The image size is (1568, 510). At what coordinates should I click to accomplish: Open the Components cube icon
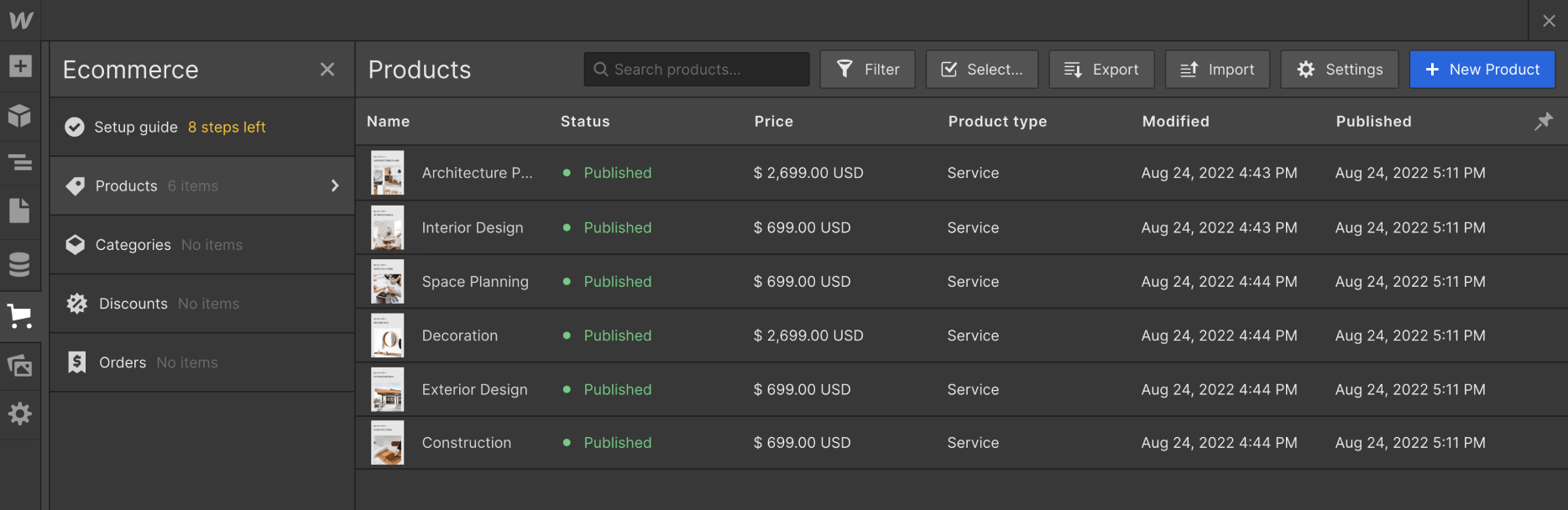coord(20,116)
